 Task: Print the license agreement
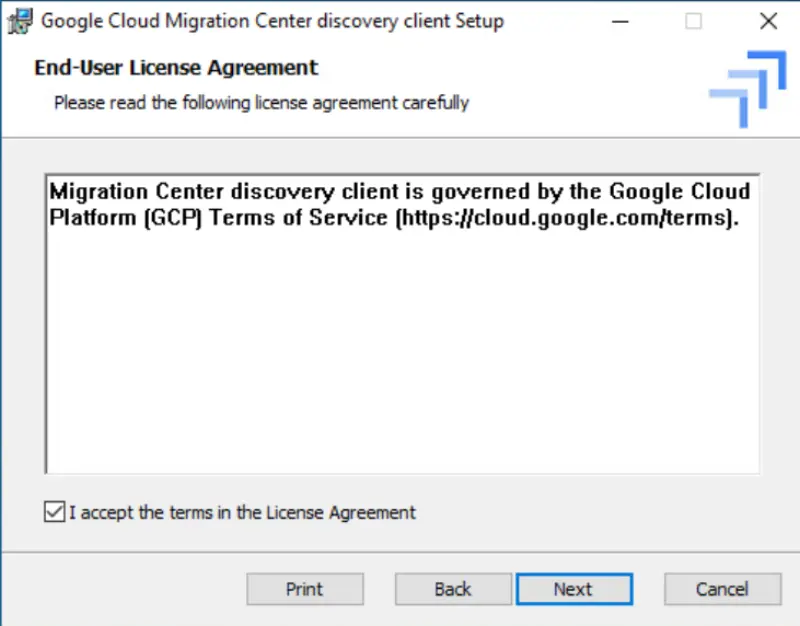pos(305,588)
